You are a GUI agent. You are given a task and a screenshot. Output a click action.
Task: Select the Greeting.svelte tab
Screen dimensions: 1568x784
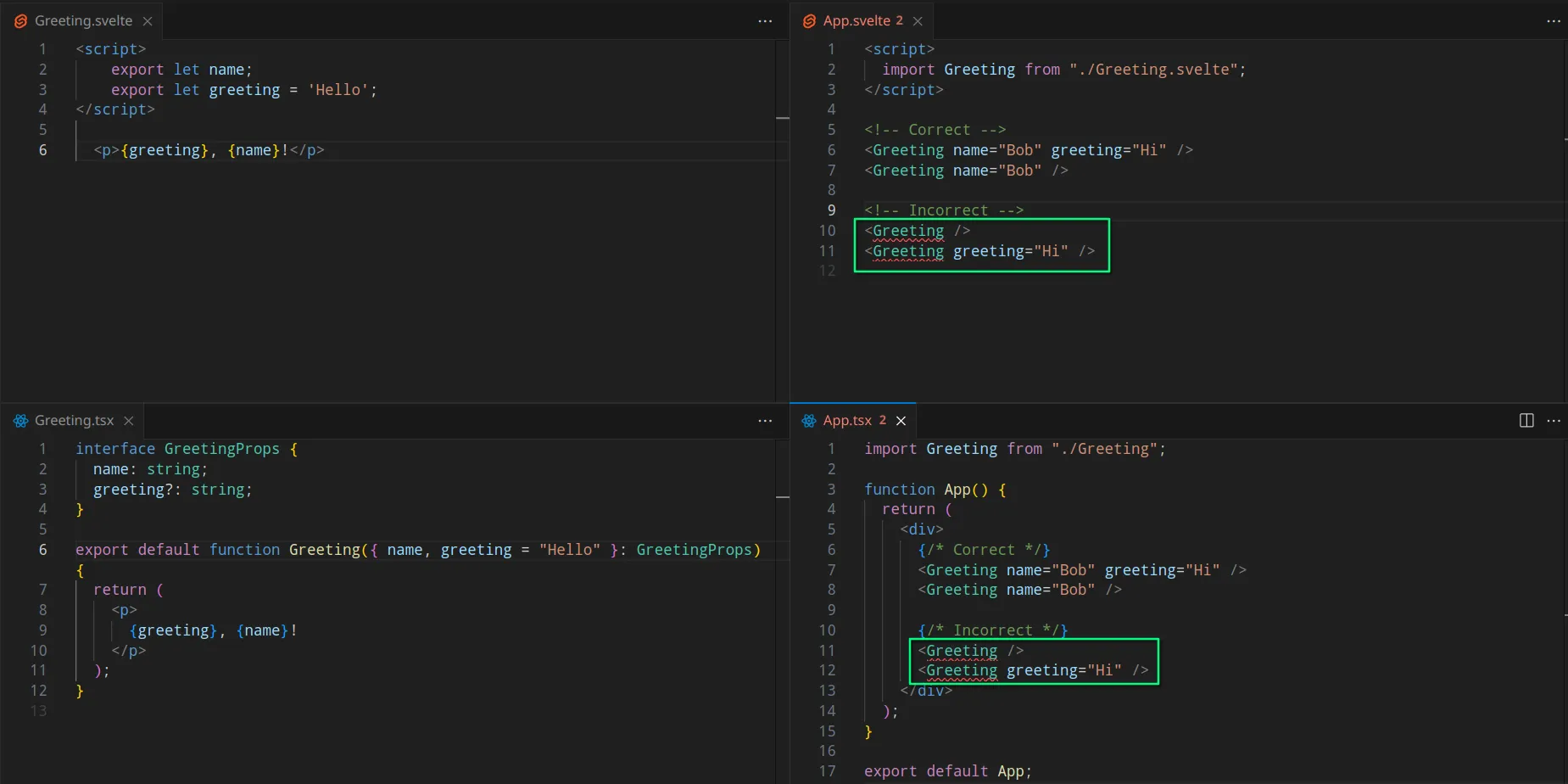coord(83,21)
